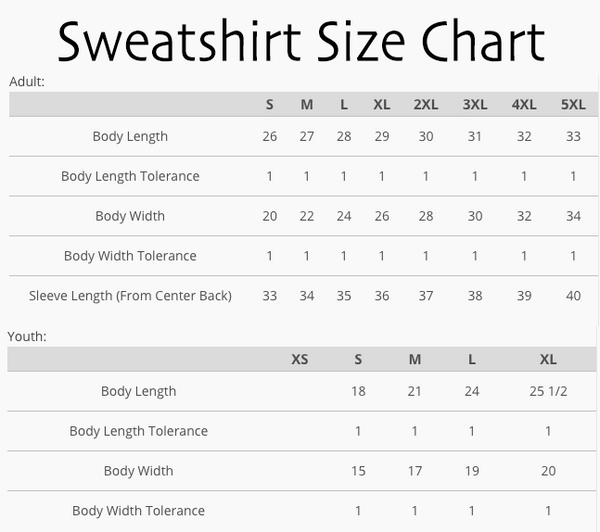Click Youth S body width value 15
The image size is (600, 532).
coord(358,471)
